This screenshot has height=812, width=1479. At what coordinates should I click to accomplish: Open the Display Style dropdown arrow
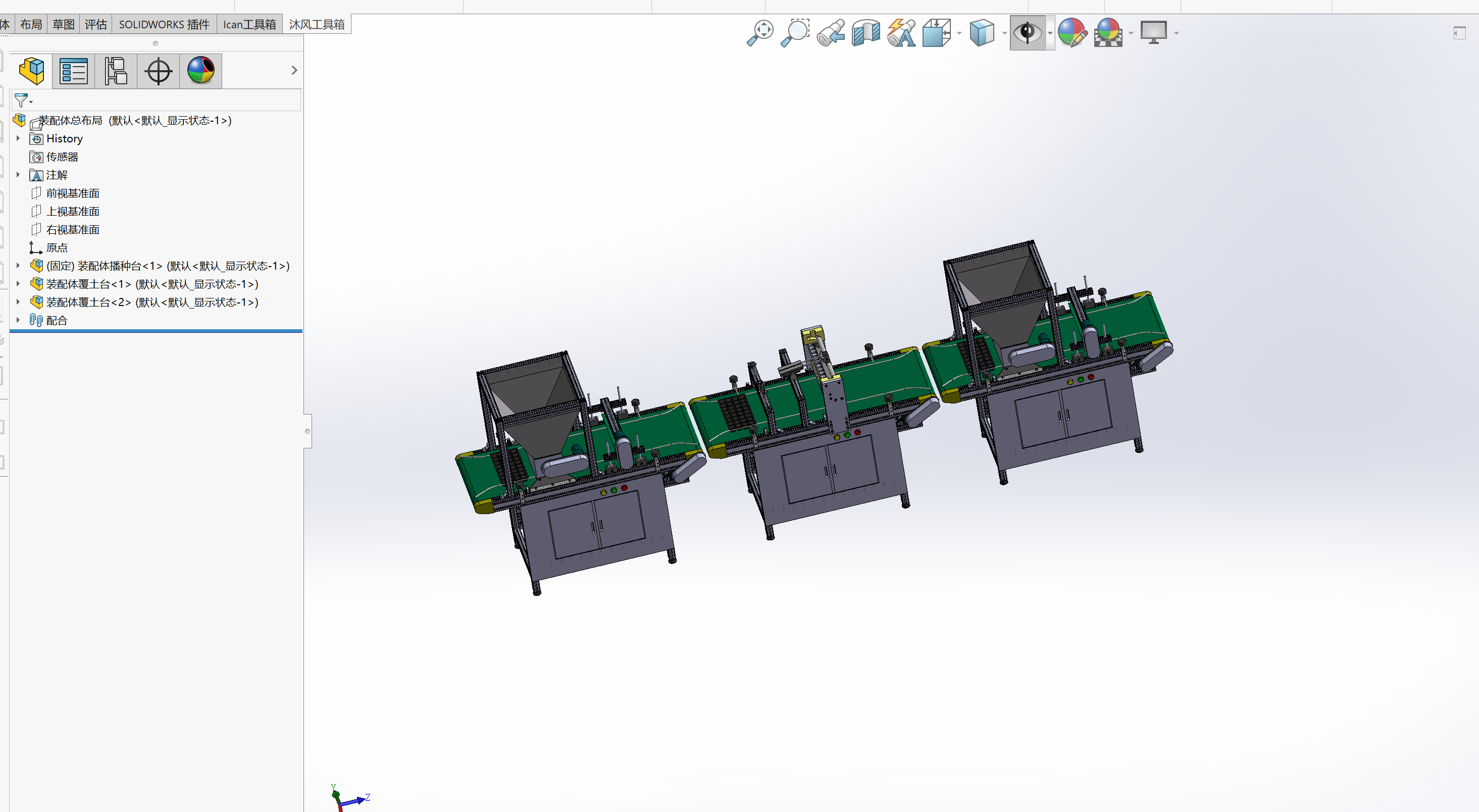point(1004,33)
